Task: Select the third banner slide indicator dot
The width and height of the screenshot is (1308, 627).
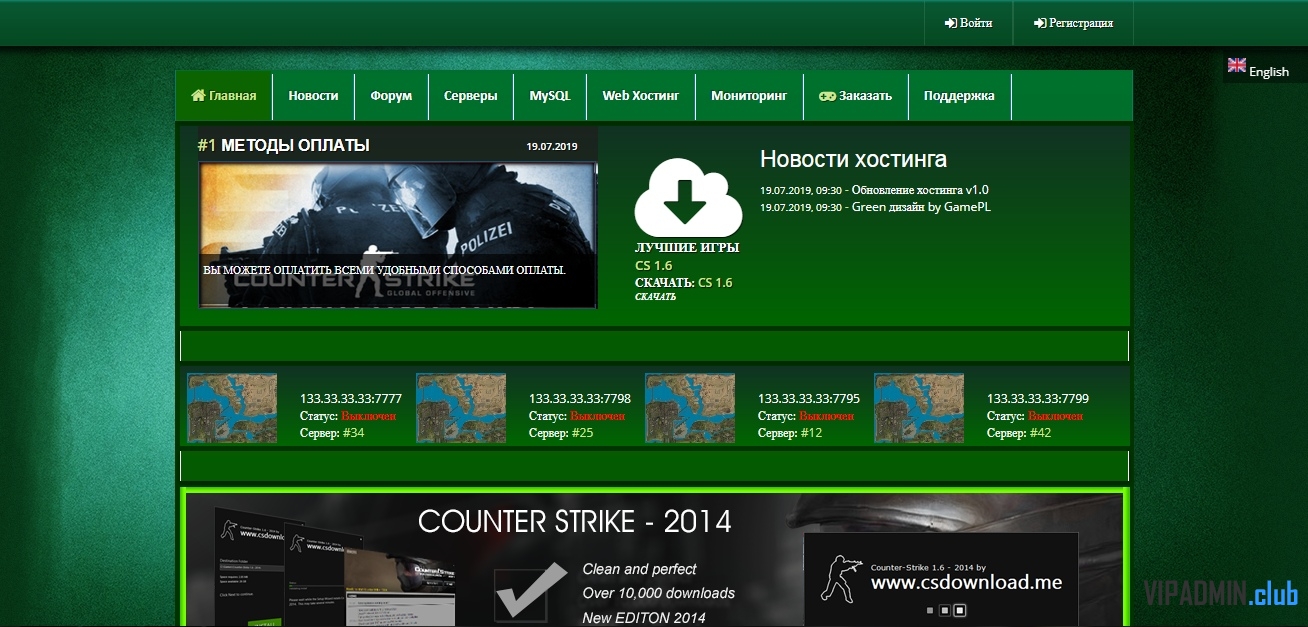Action: coord(959,609)
